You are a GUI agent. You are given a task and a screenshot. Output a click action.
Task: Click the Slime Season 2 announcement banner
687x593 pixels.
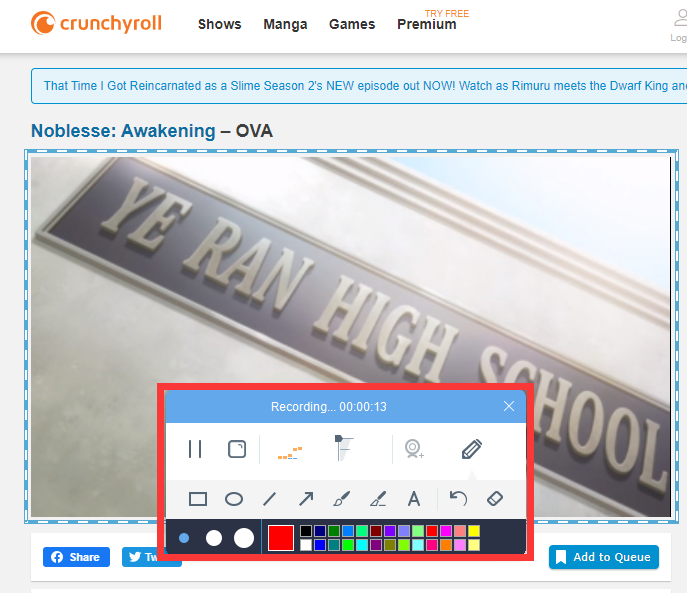point(359,86)
